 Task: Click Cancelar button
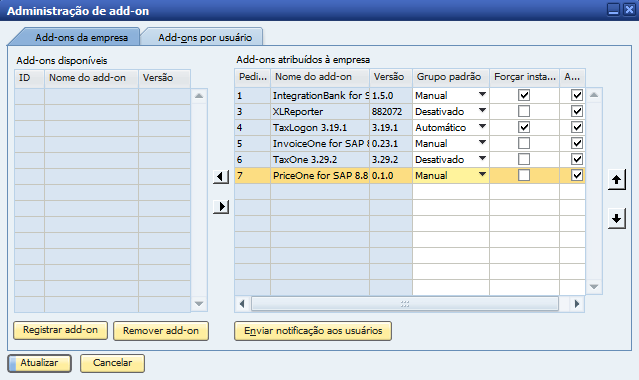[x=112, y=363]
